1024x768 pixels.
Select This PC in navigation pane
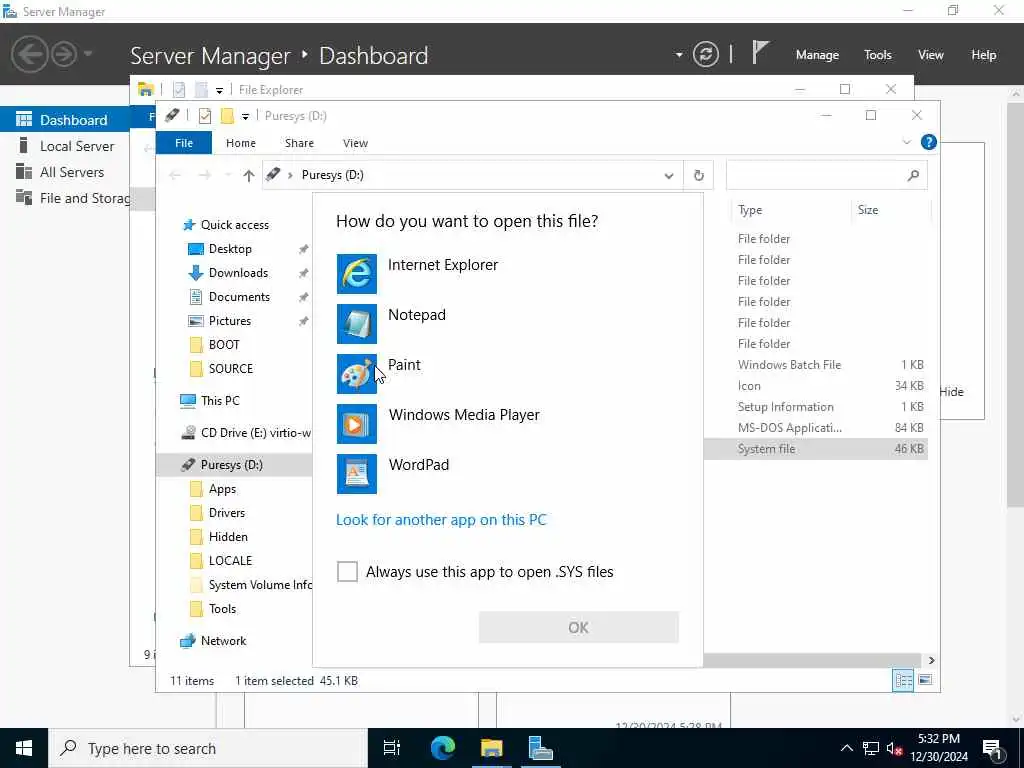220,400
